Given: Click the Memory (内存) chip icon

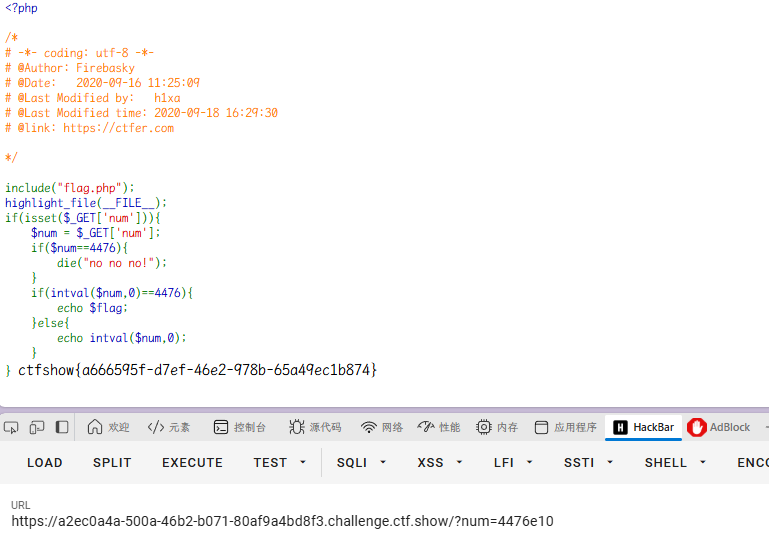Looking at the screenshot, I should click(484, 427).
